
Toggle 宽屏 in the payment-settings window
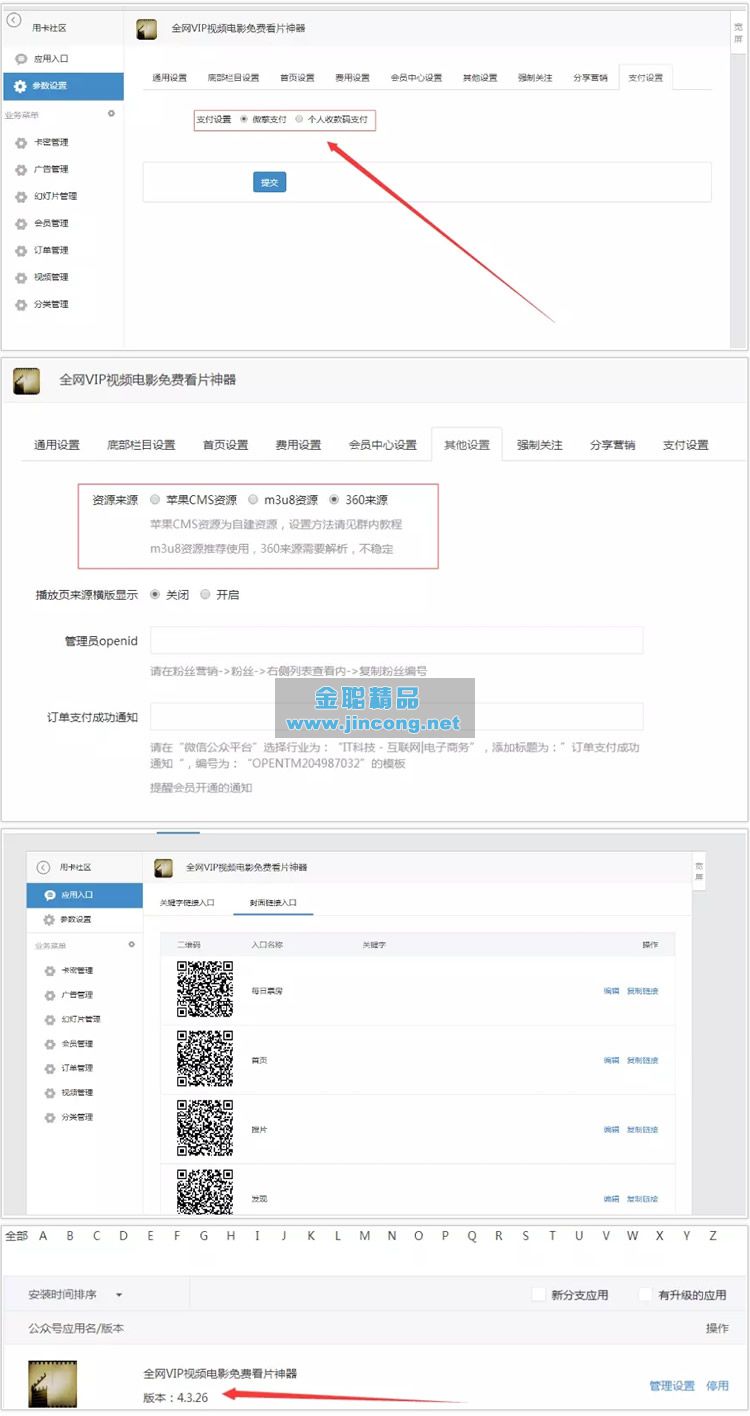739,34
